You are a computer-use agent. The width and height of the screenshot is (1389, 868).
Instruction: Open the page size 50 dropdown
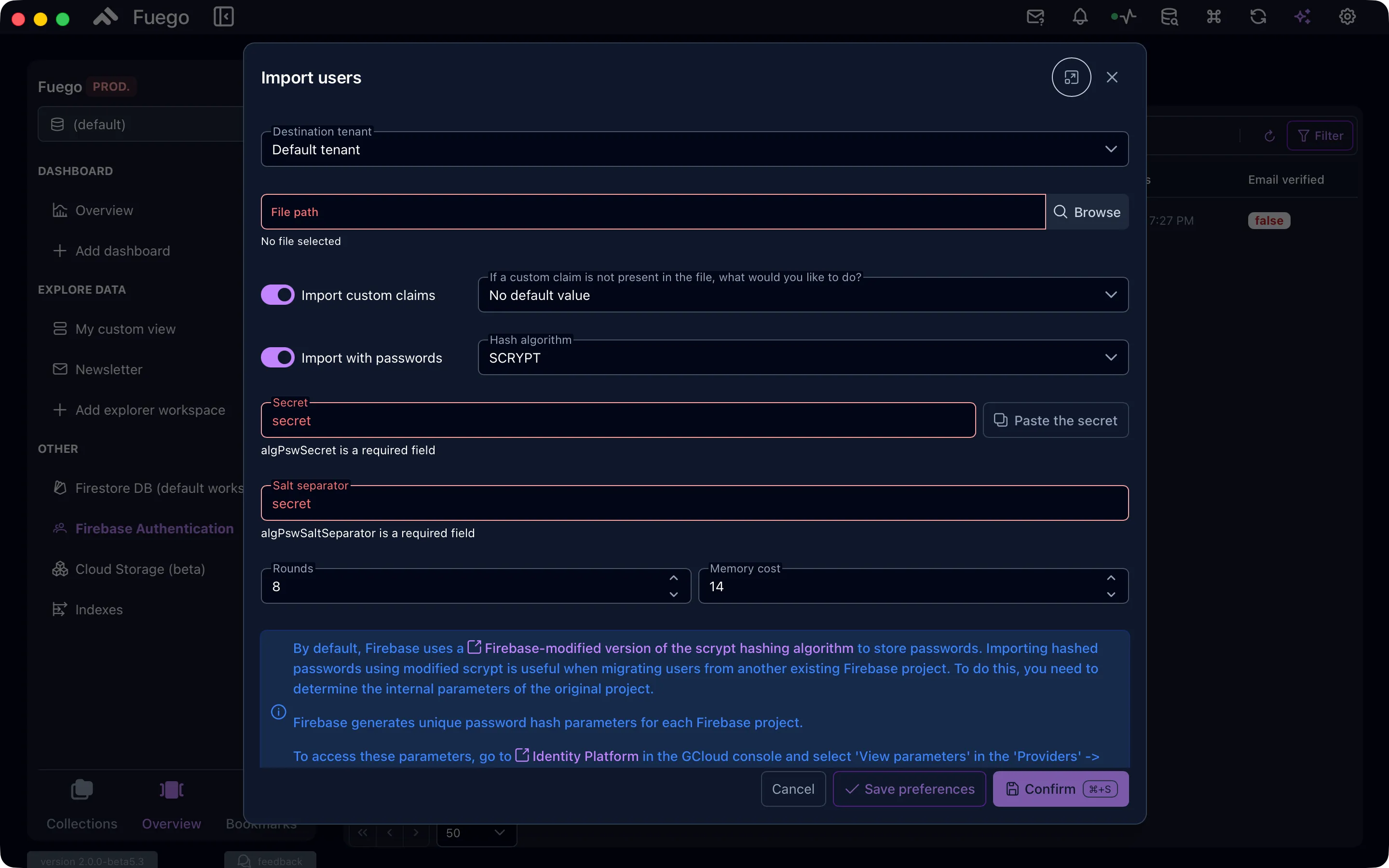[477, 832]
